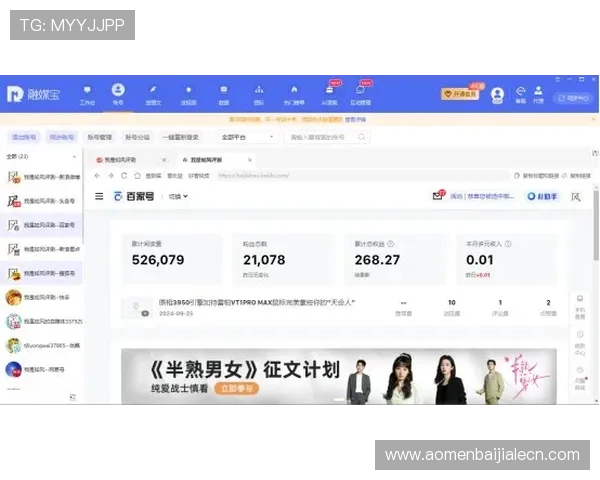Screen dimensions: 600x480
Task: Select the 网易号 account in sidebar
Action: coord(42,370)
